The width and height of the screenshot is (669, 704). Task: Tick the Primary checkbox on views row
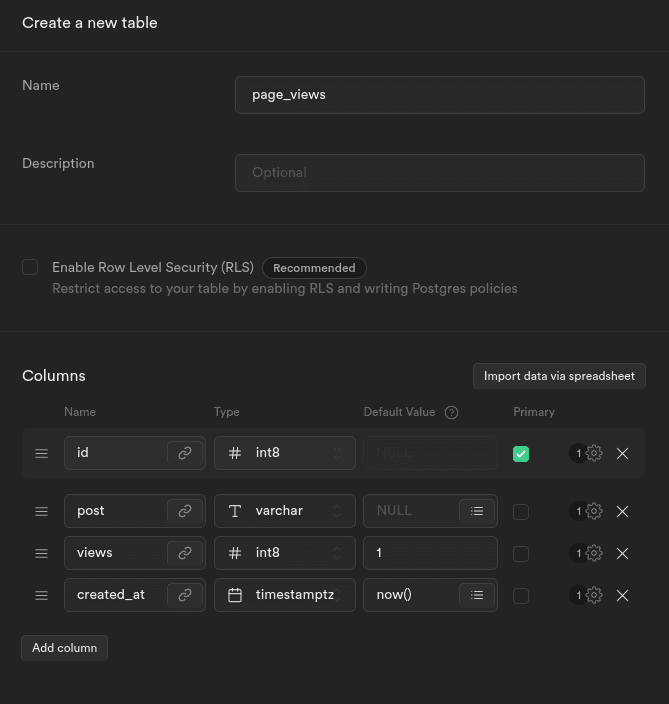(x=521, y=554)
